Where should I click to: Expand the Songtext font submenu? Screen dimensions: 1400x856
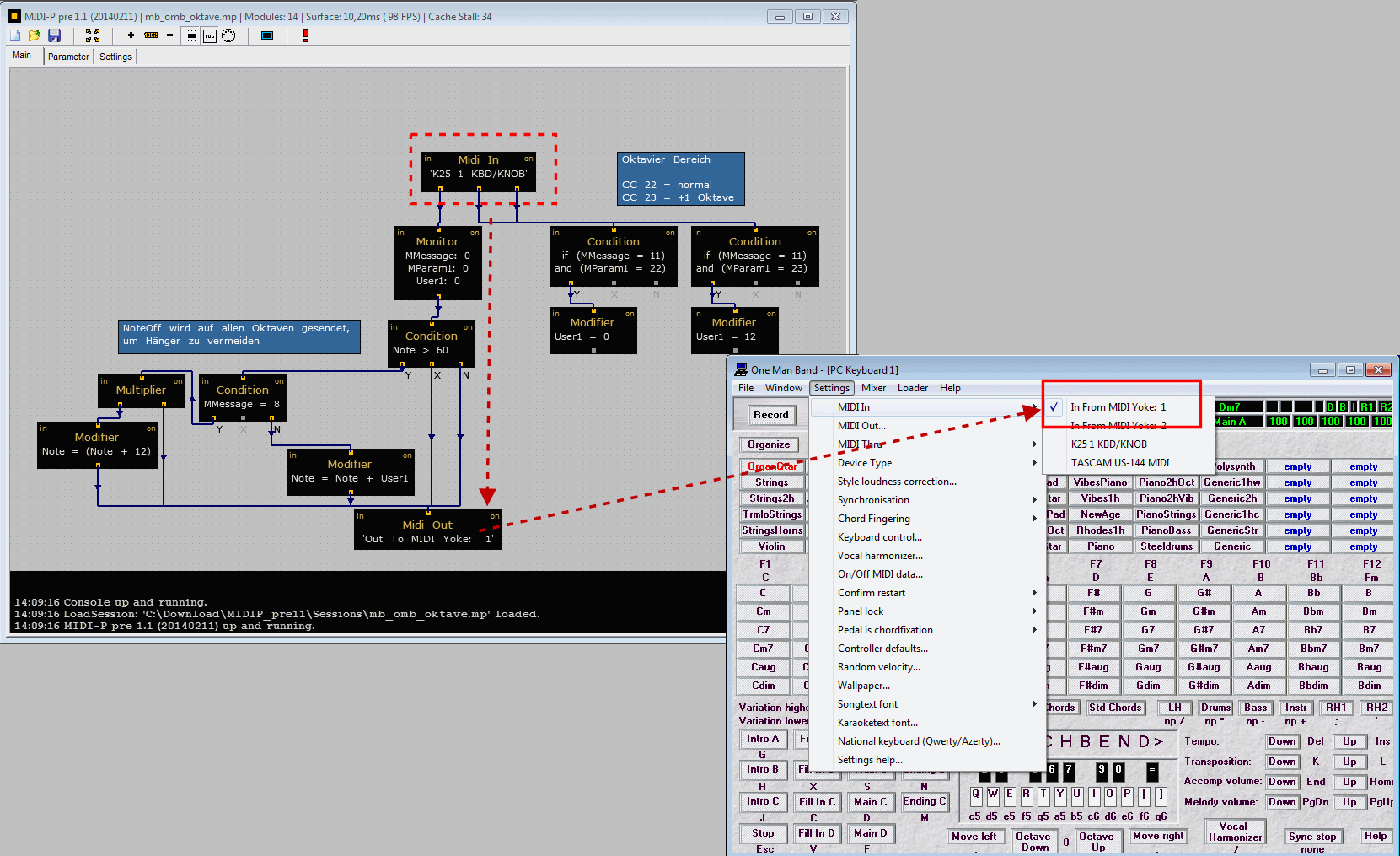tap(867, 704)
